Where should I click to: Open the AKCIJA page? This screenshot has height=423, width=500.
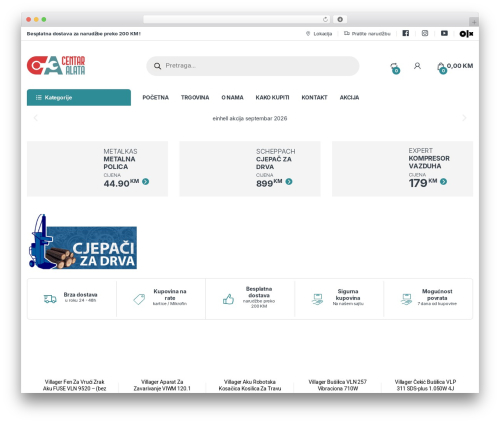(349, 97)
